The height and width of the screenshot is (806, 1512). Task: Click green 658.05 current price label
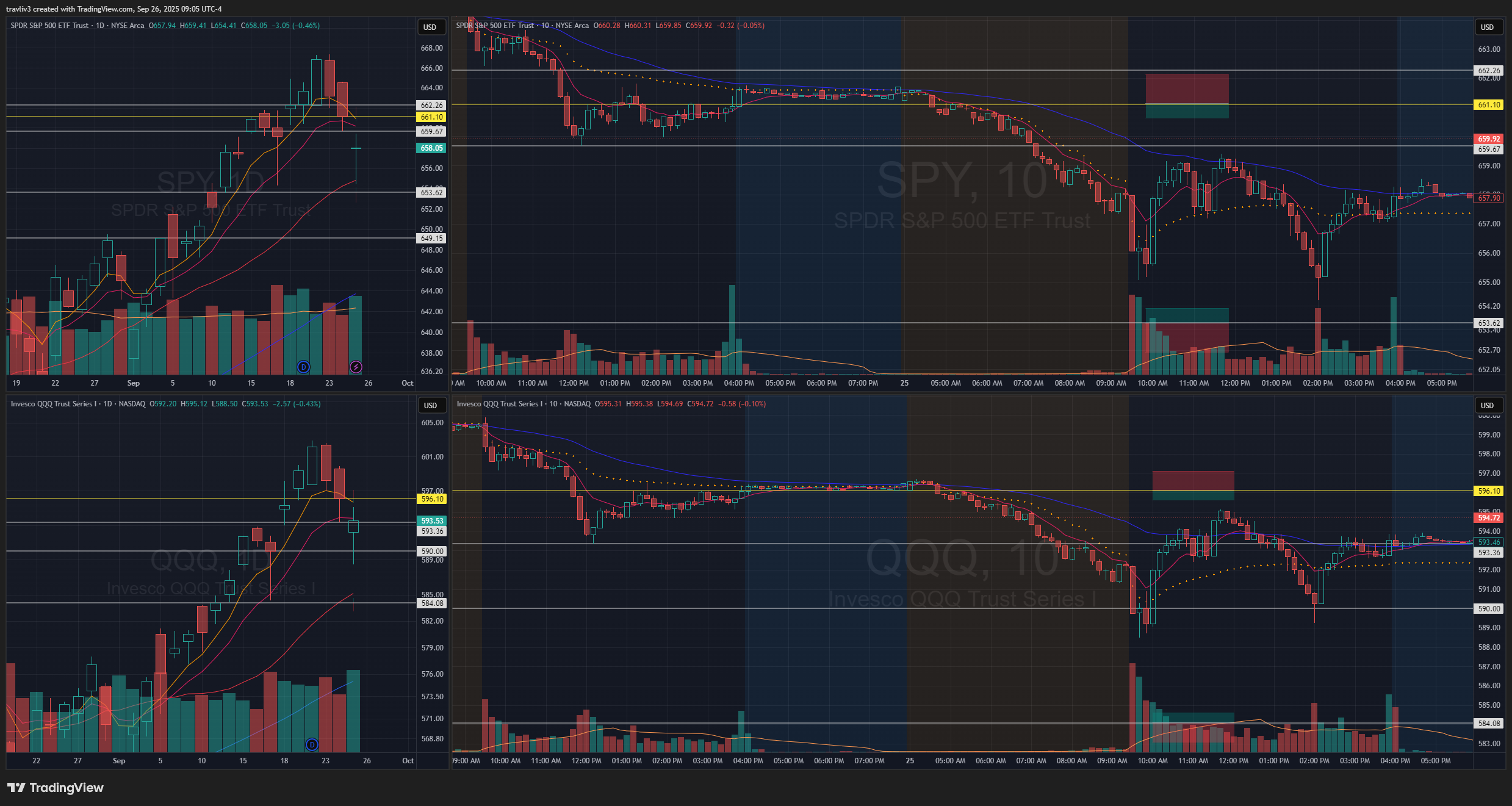431,148
